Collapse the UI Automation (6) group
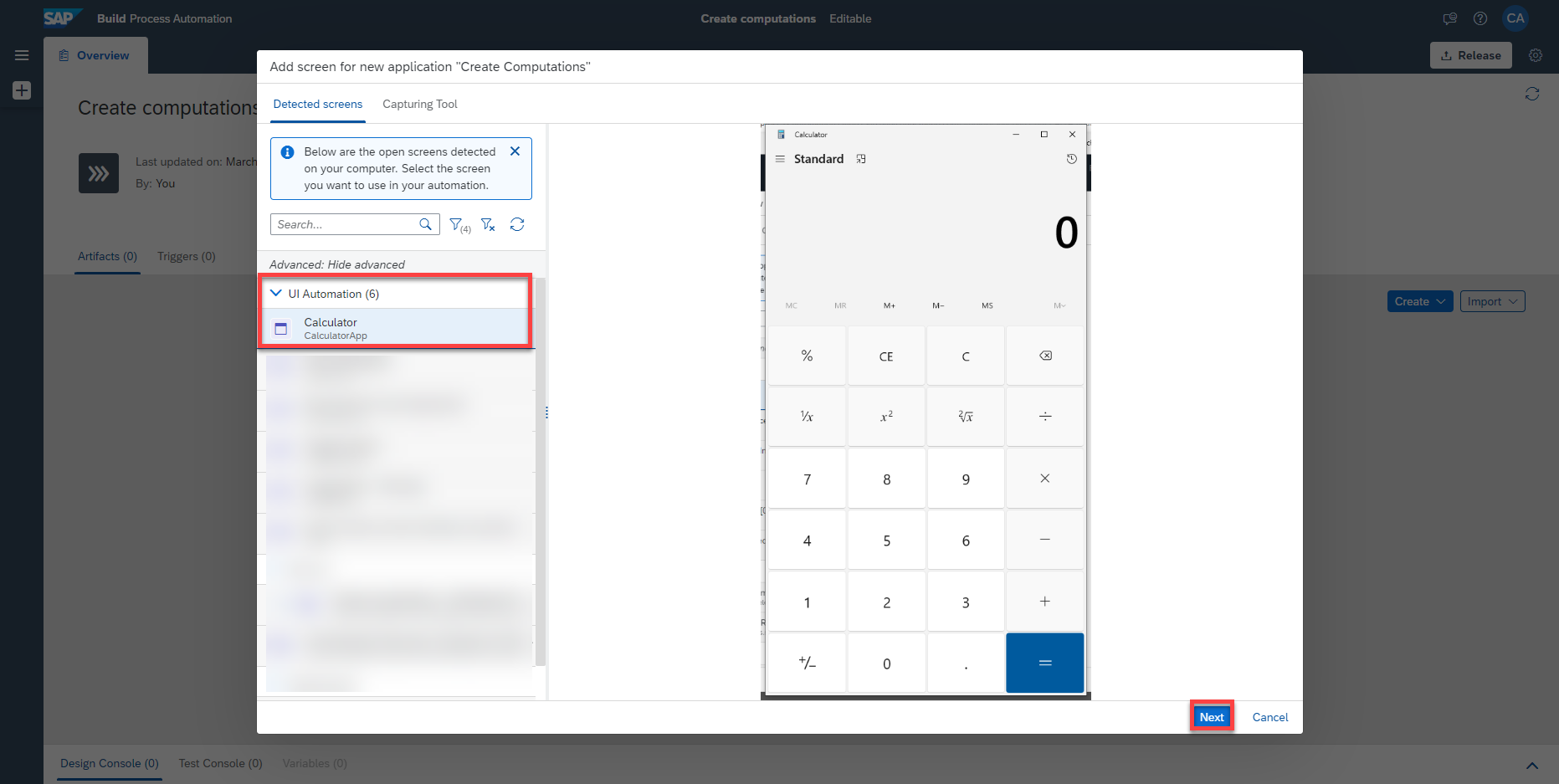1559x784 pixels. [x=276, y=294]
